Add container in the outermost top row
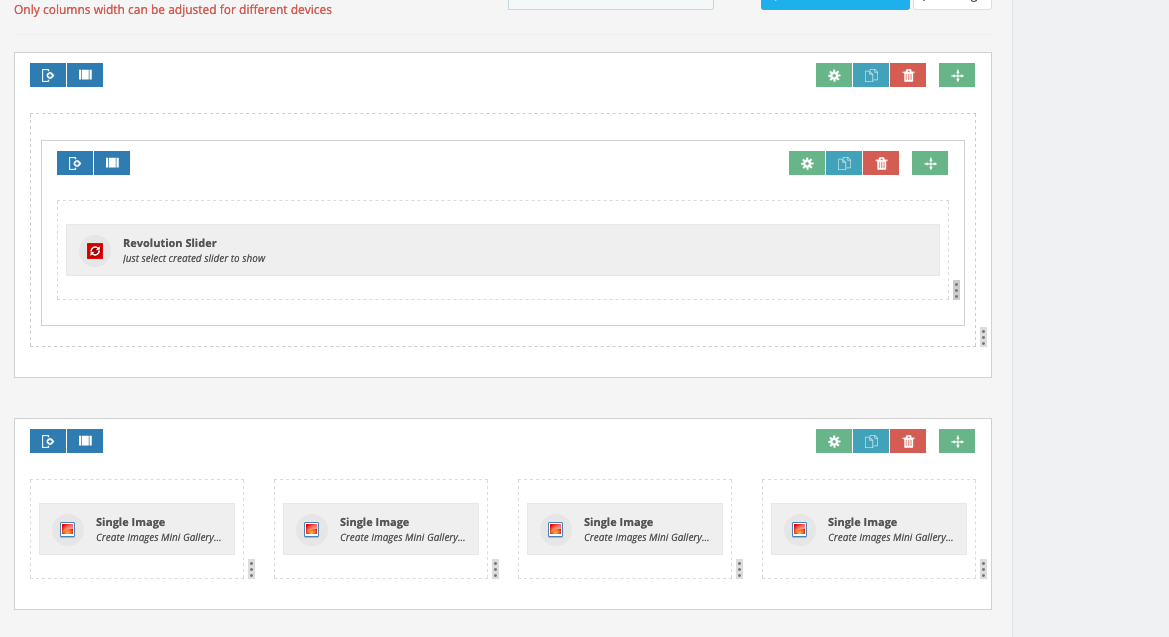The height and width of the screenshot is (637, 1169). pos(48,75)
